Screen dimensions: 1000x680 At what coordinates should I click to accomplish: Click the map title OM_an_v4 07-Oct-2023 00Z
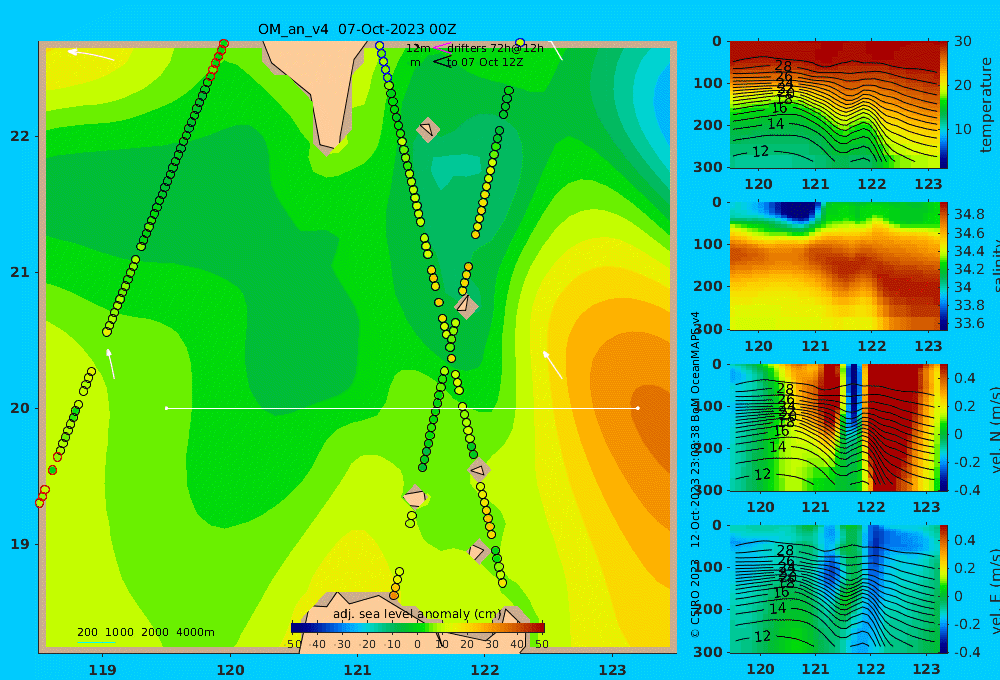357,29
